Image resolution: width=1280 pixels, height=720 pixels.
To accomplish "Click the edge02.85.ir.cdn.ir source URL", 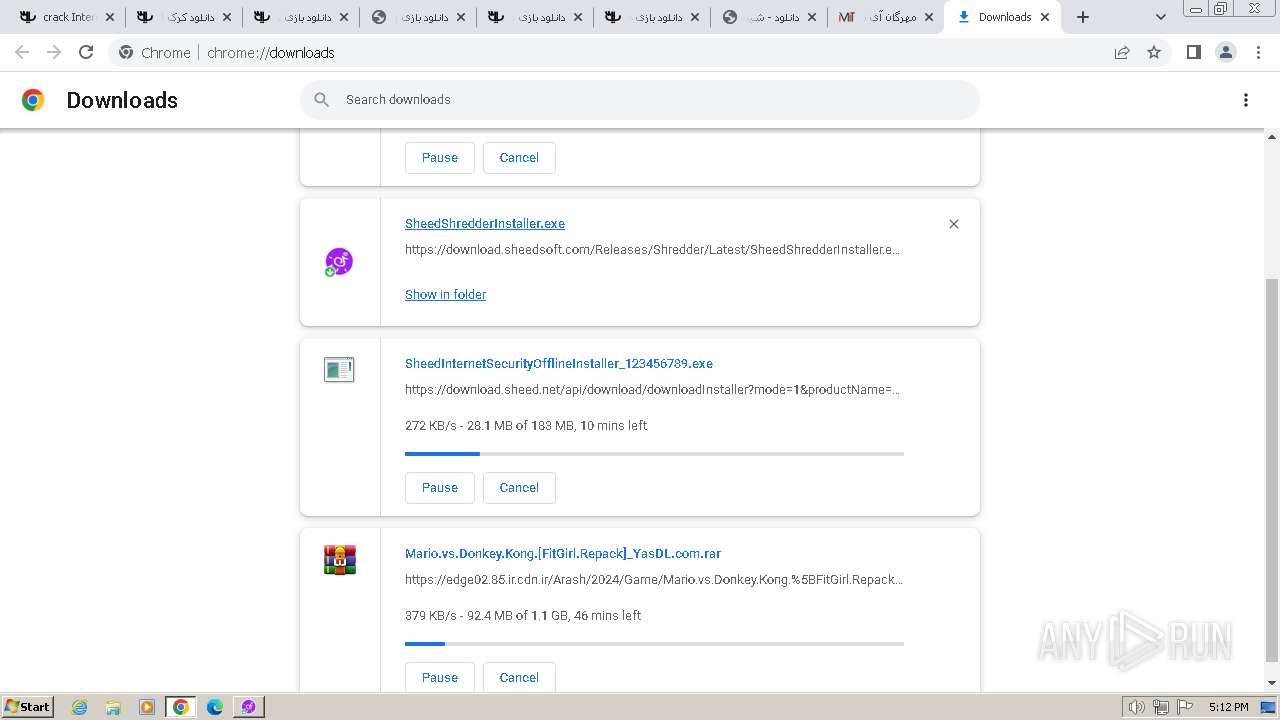I will [x=654, y=580].
